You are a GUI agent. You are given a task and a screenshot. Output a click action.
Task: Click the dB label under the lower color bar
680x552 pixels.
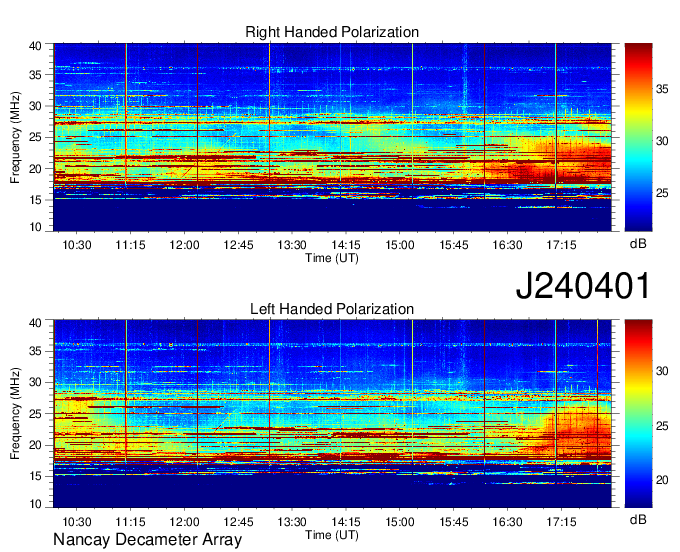tap(638, 519)
